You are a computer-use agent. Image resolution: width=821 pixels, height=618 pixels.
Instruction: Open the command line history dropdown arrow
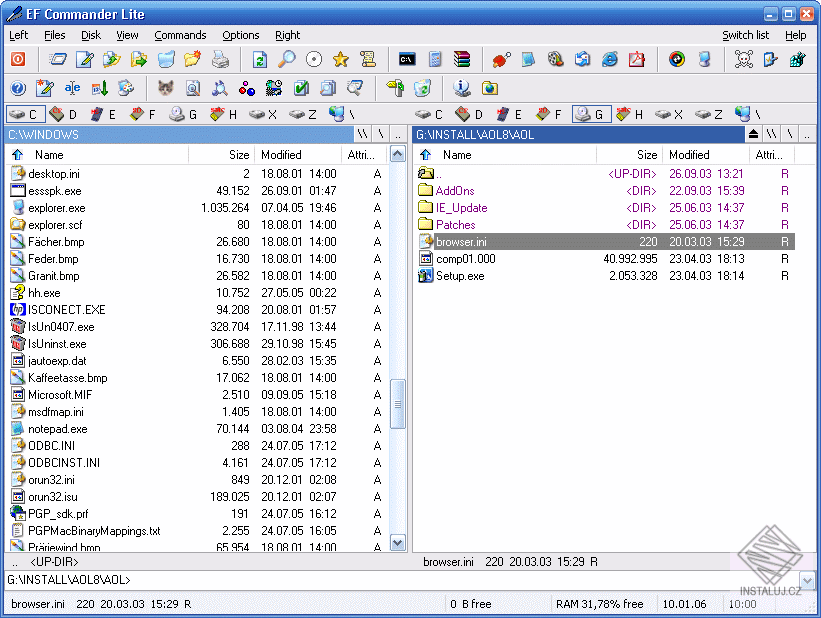pyautogui.click(x=807, y=580)
